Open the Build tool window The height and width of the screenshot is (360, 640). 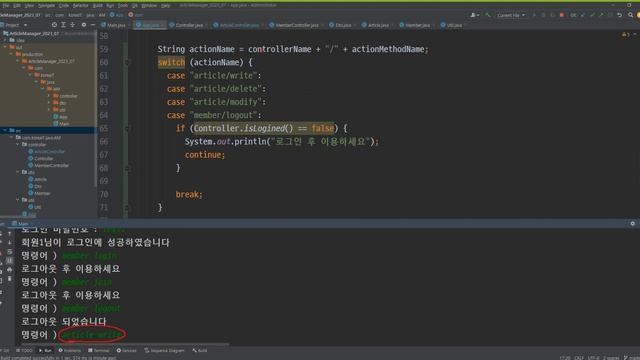pyautogui.click(x=200, y=351)
